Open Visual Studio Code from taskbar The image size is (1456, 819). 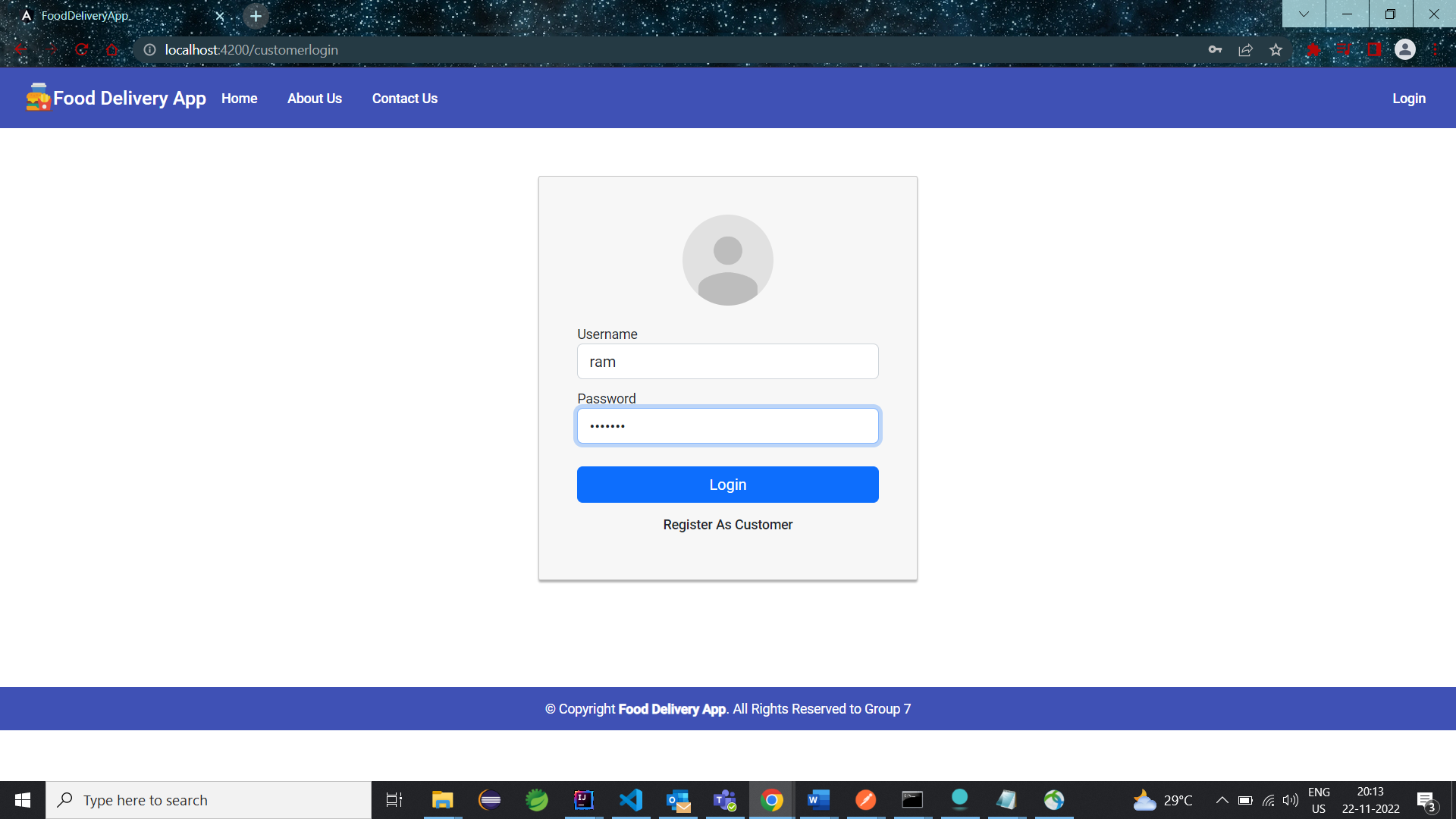pyautogui.click(x=631, y=800)
